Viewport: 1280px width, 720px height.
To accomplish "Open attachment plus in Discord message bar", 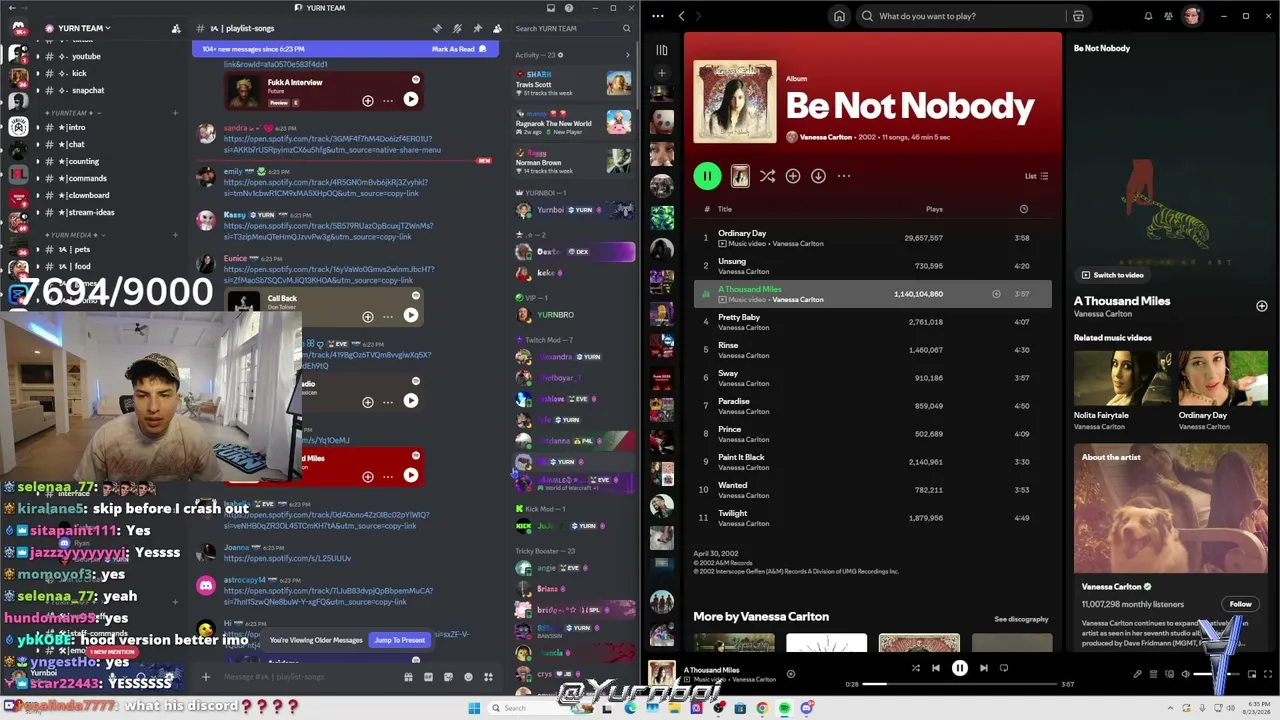I will (x=206, y=677).
